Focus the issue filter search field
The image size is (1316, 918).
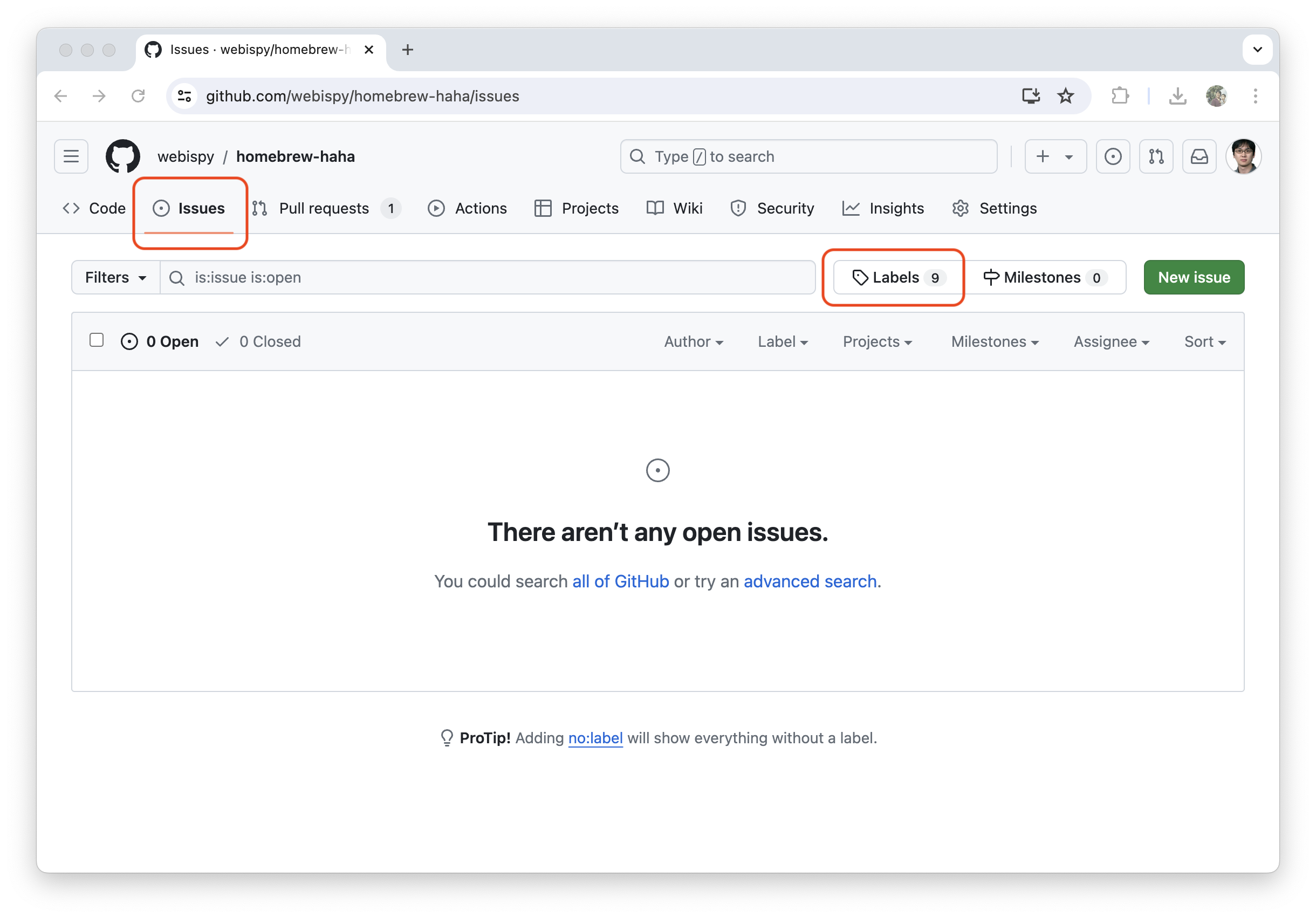pos(488,277)
